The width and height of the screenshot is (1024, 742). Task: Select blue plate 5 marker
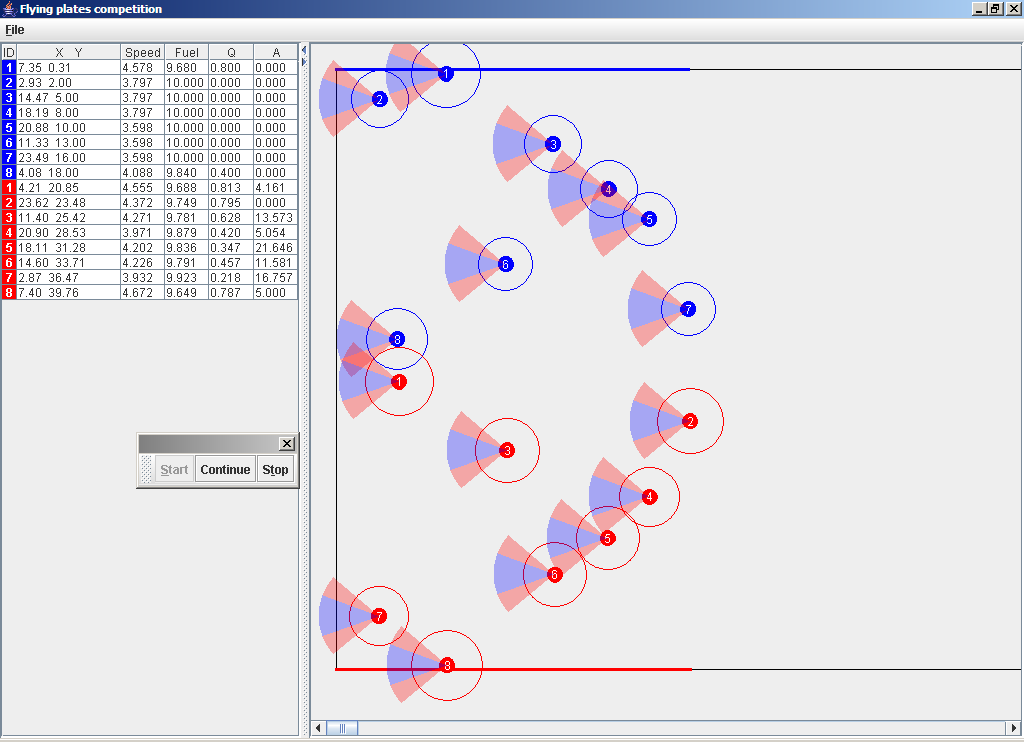[648, 219]
